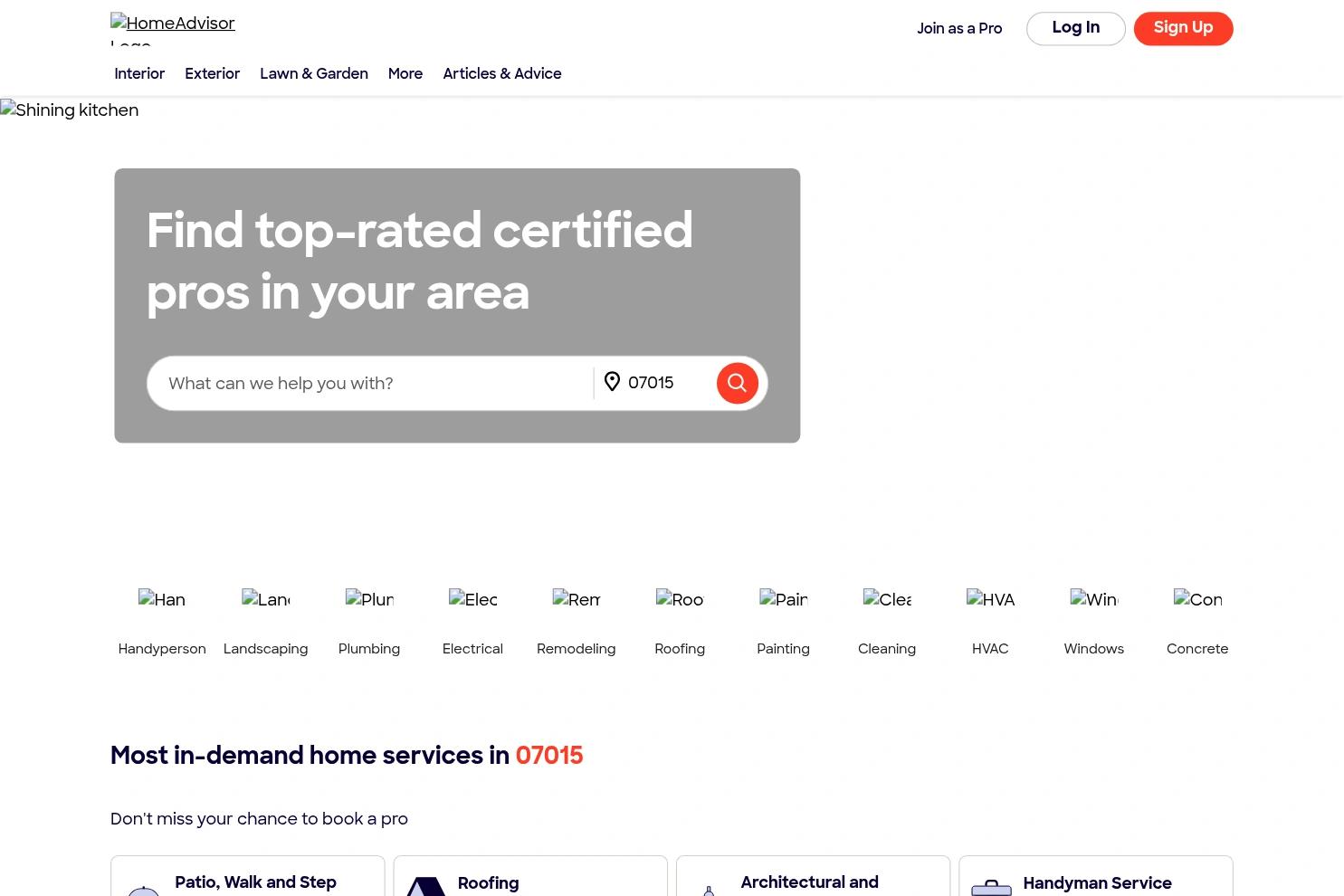Open the Windows category icon
Screen dimensions: 1344x896
point(1094,599)
